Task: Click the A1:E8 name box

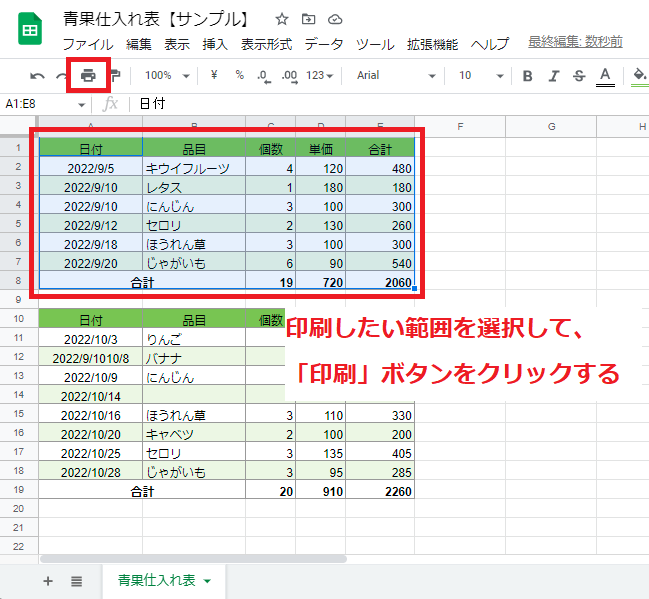Action: 40,103
